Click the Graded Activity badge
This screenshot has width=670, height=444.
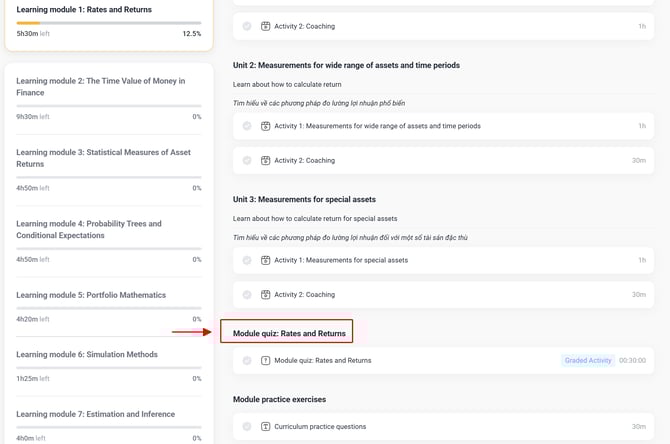[587, 360]
